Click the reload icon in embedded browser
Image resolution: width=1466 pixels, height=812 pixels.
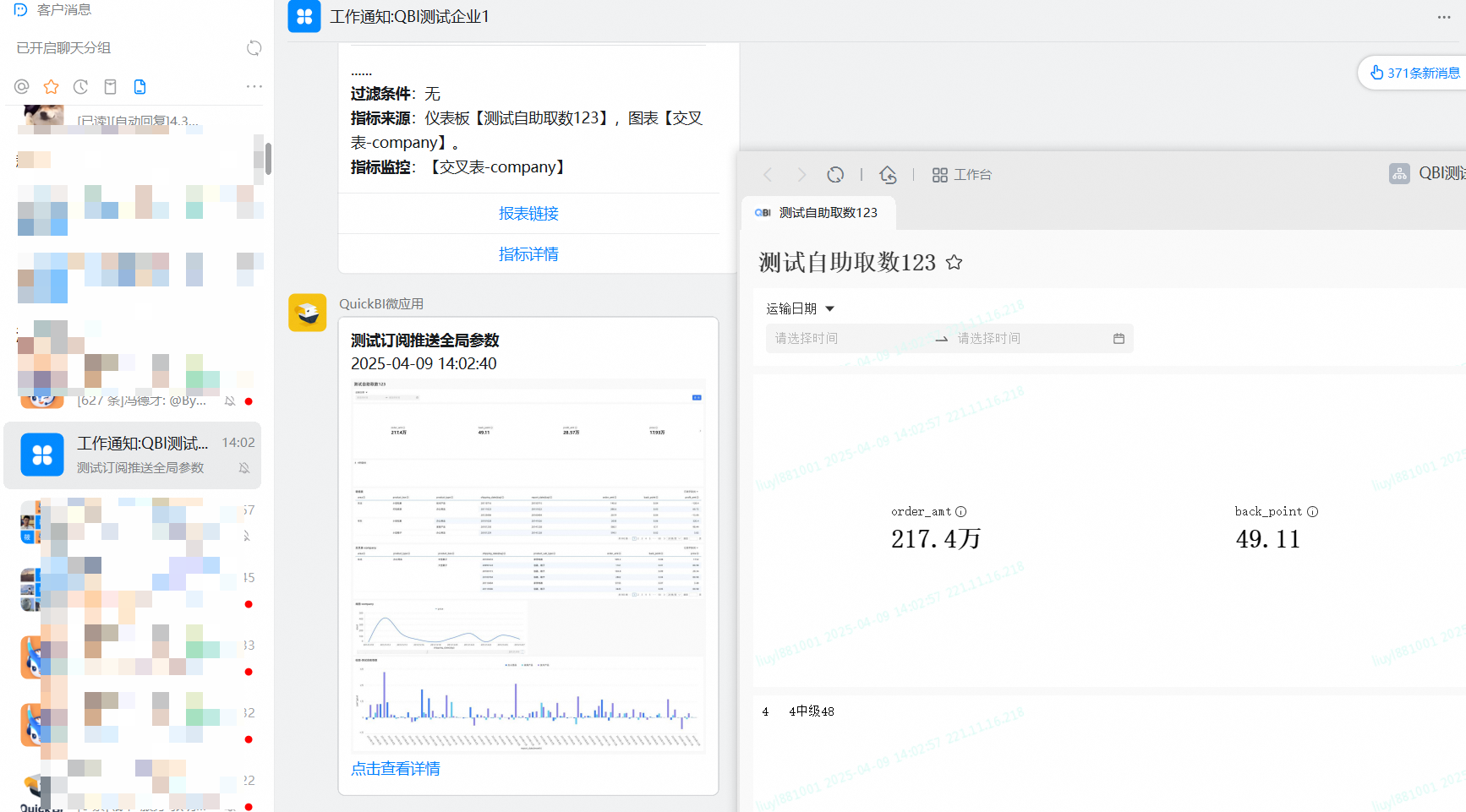click(x=835, y=174)
